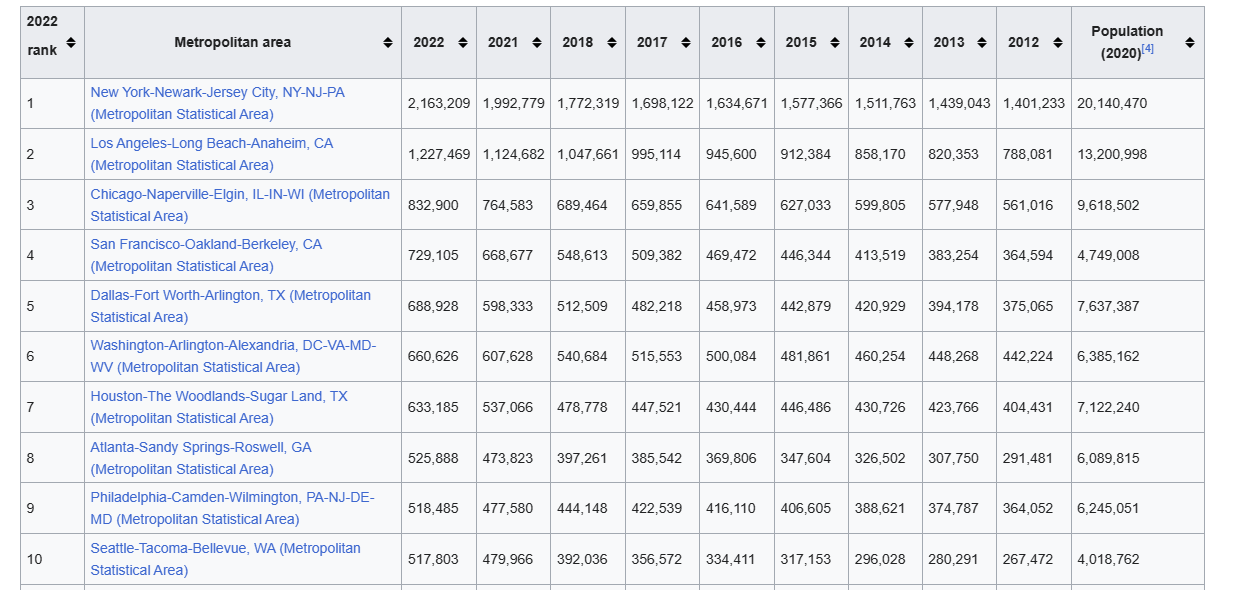Image resolution: width=1243 pixels, height=590 pixels.
Task: Open Atlanta-Sandy Springs-Roswell link
Action: coord(201,458)
